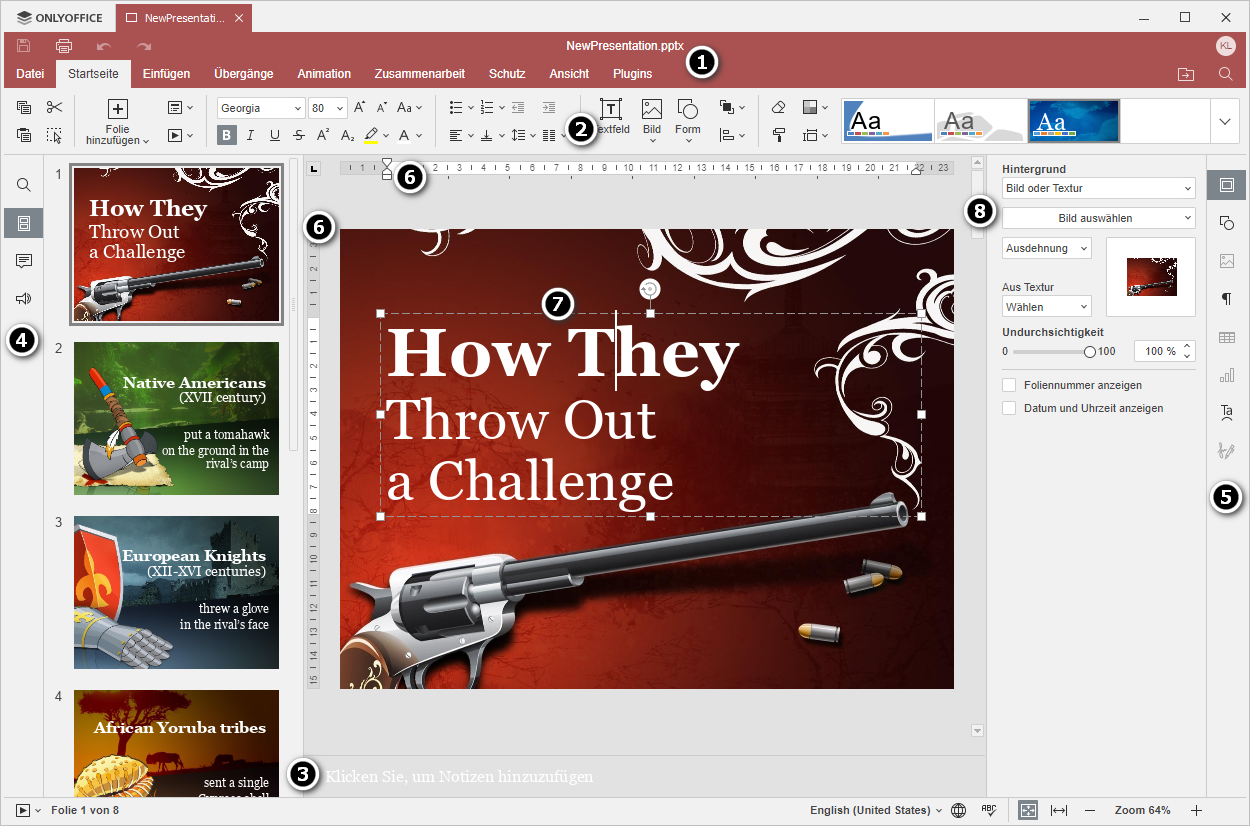Open the Wählen texture dropdown
The image size is (1250, 826).
(1047, 307)
